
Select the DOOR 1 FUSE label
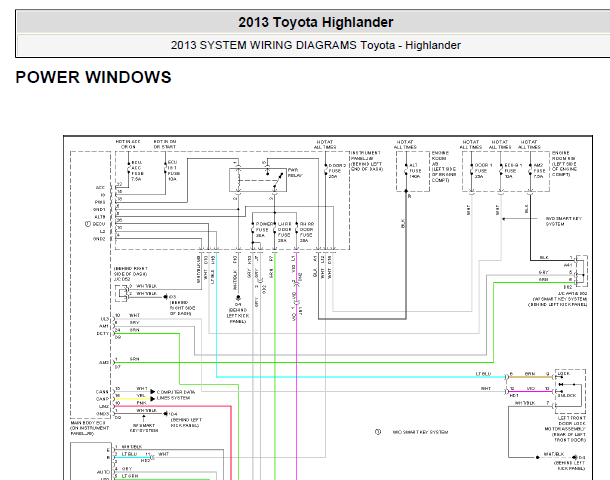pos(483,171)
